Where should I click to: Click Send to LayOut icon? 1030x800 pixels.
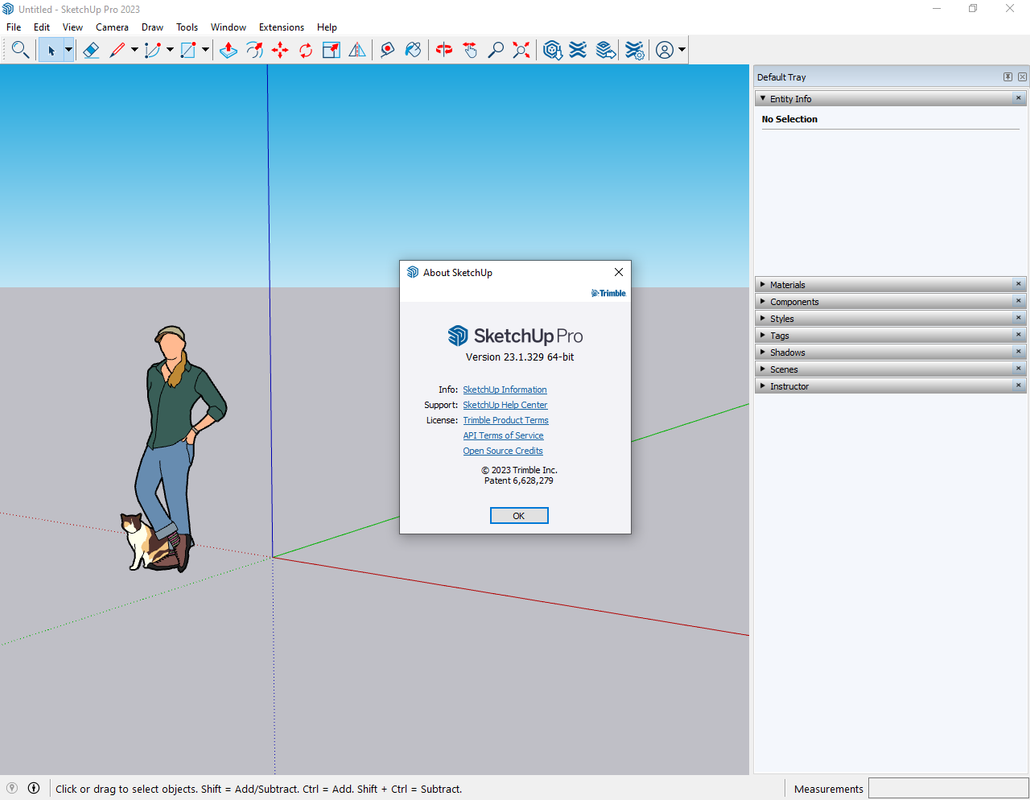coord(606,50)
